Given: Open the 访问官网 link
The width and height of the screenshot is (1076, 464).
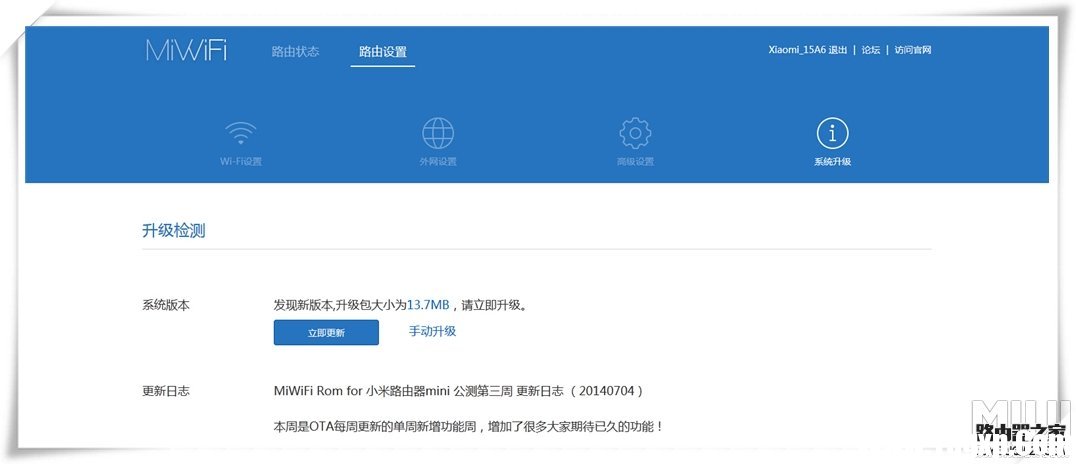Looking at the screenshot, I should click(x=913, y=50).
